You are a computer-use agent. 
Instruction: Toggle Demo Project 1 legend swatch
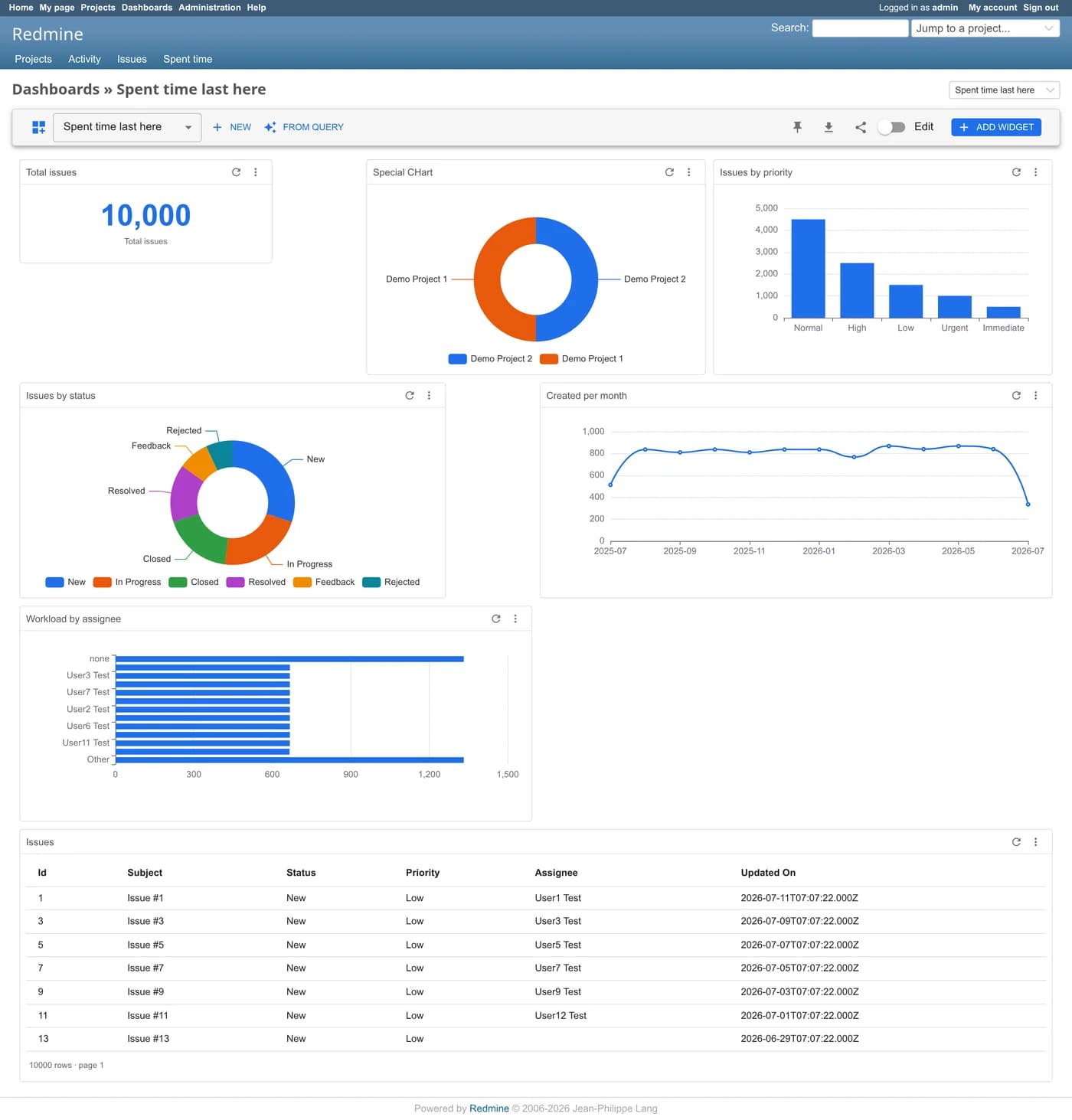tap(549, 359)
